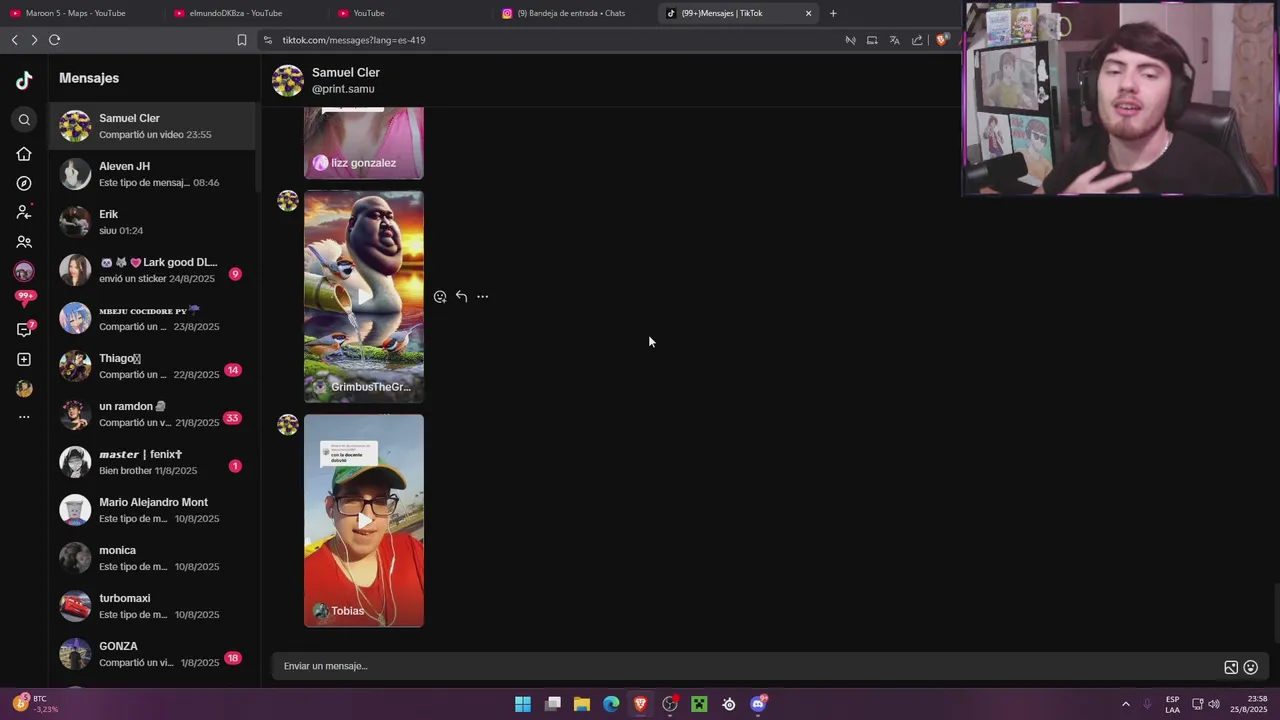The width and height of the screenshot is (1280, 720).
Task: Close the Mensajes TikTok tab
Action: coord(808,13)
